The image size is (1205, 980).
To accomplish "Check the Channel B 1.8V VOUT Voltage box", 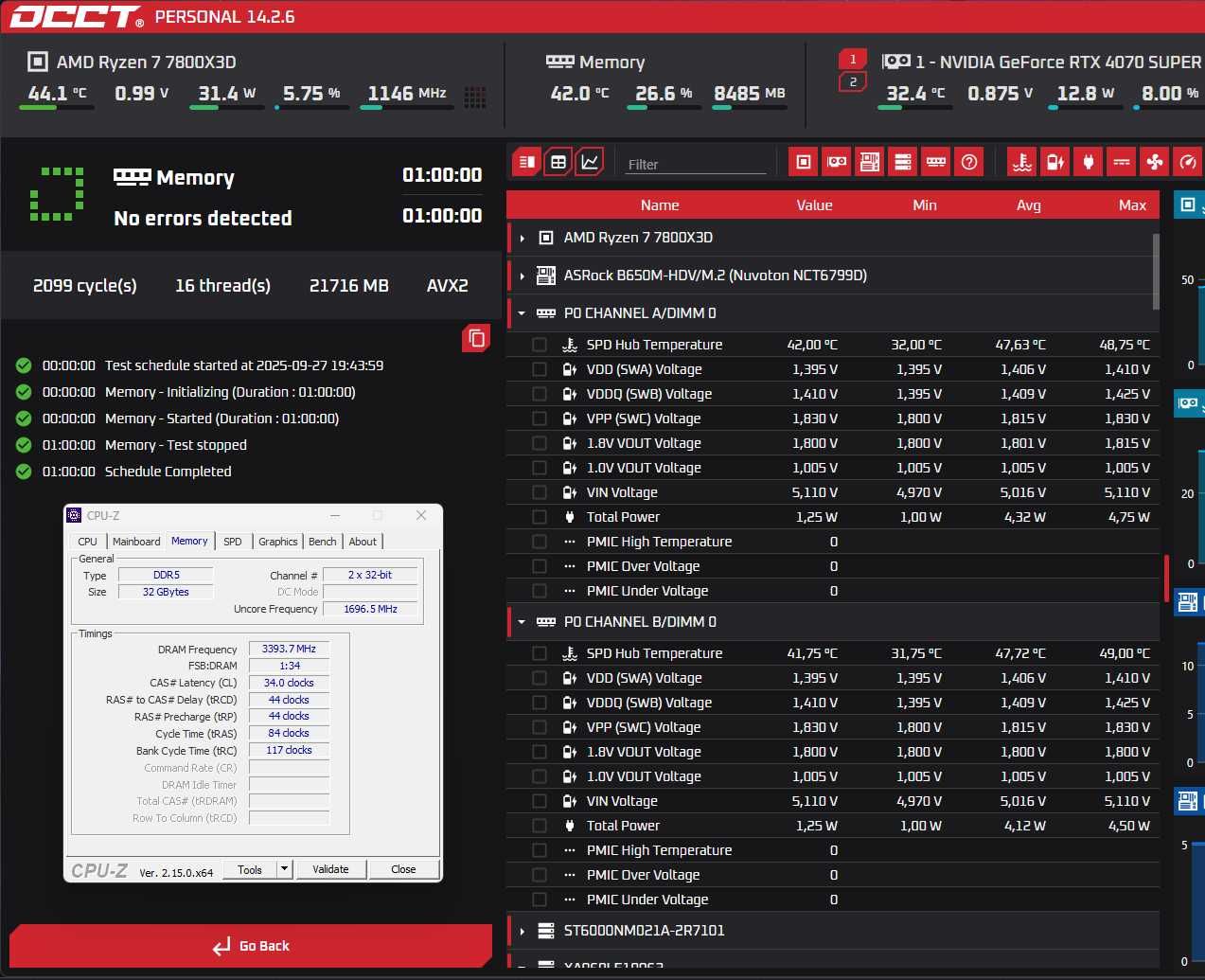I will tap(540, 752).
